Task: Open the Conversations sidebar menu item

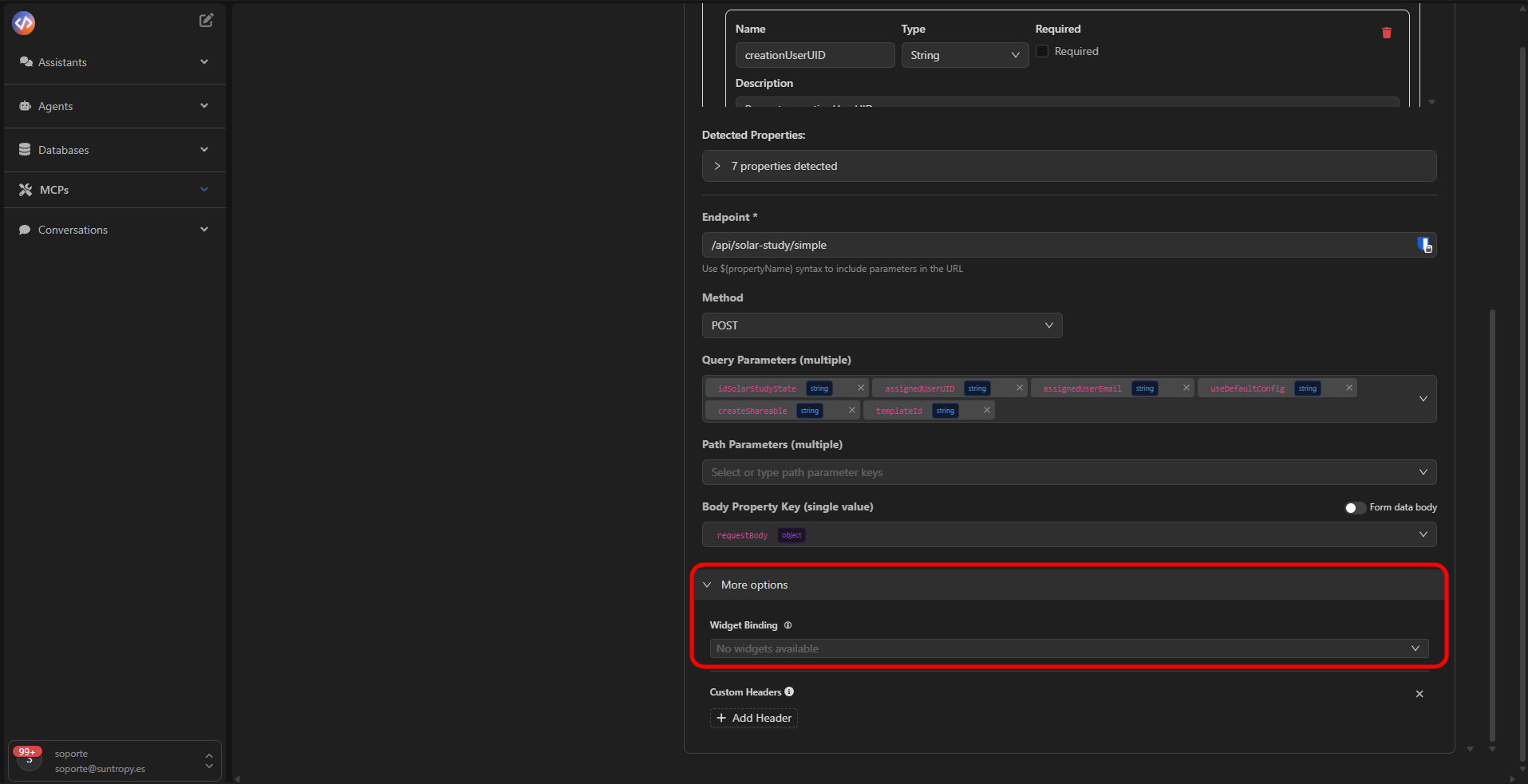Action: pos(72,229)
